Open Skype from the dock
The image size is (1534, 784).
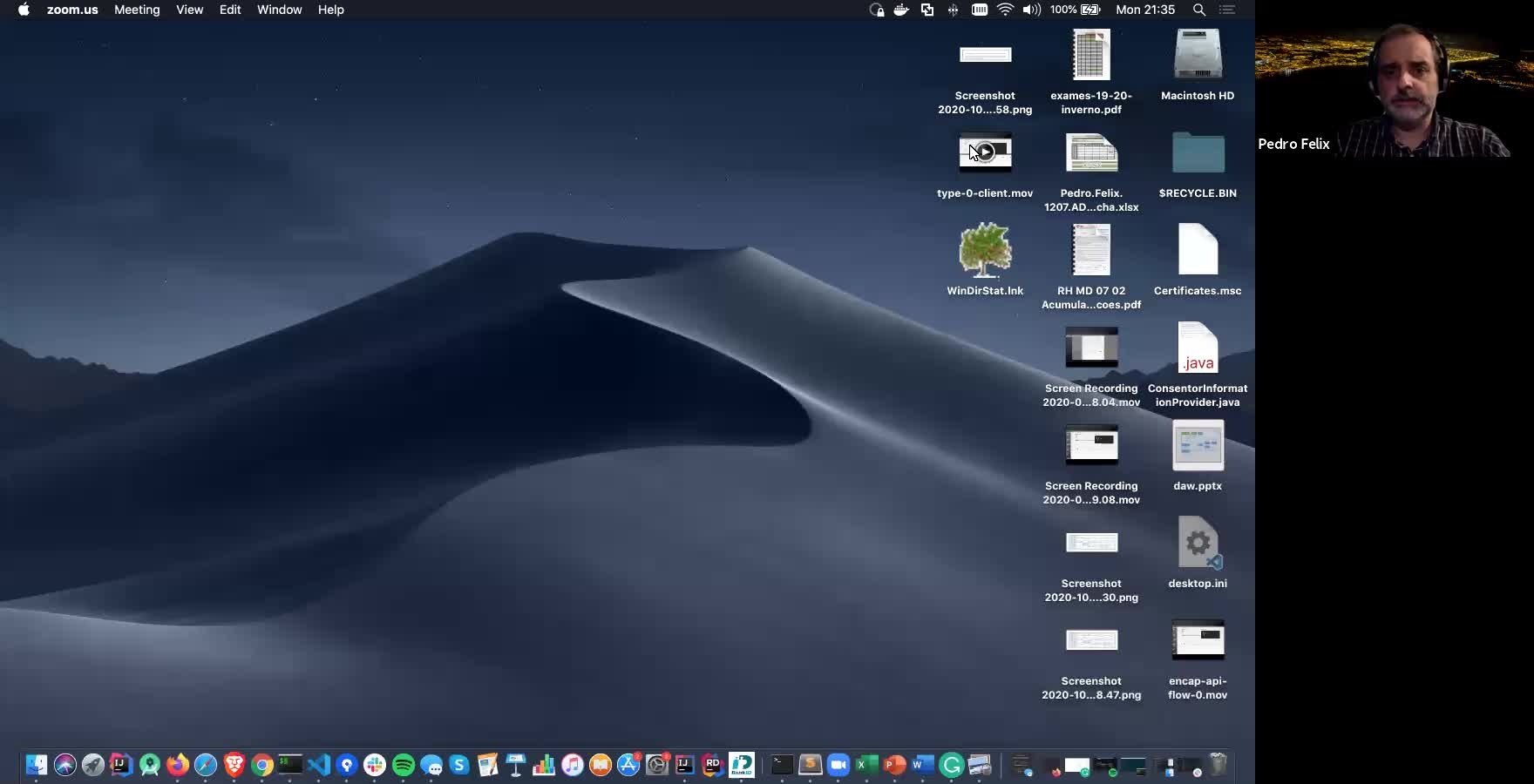[x=459, y=765]
